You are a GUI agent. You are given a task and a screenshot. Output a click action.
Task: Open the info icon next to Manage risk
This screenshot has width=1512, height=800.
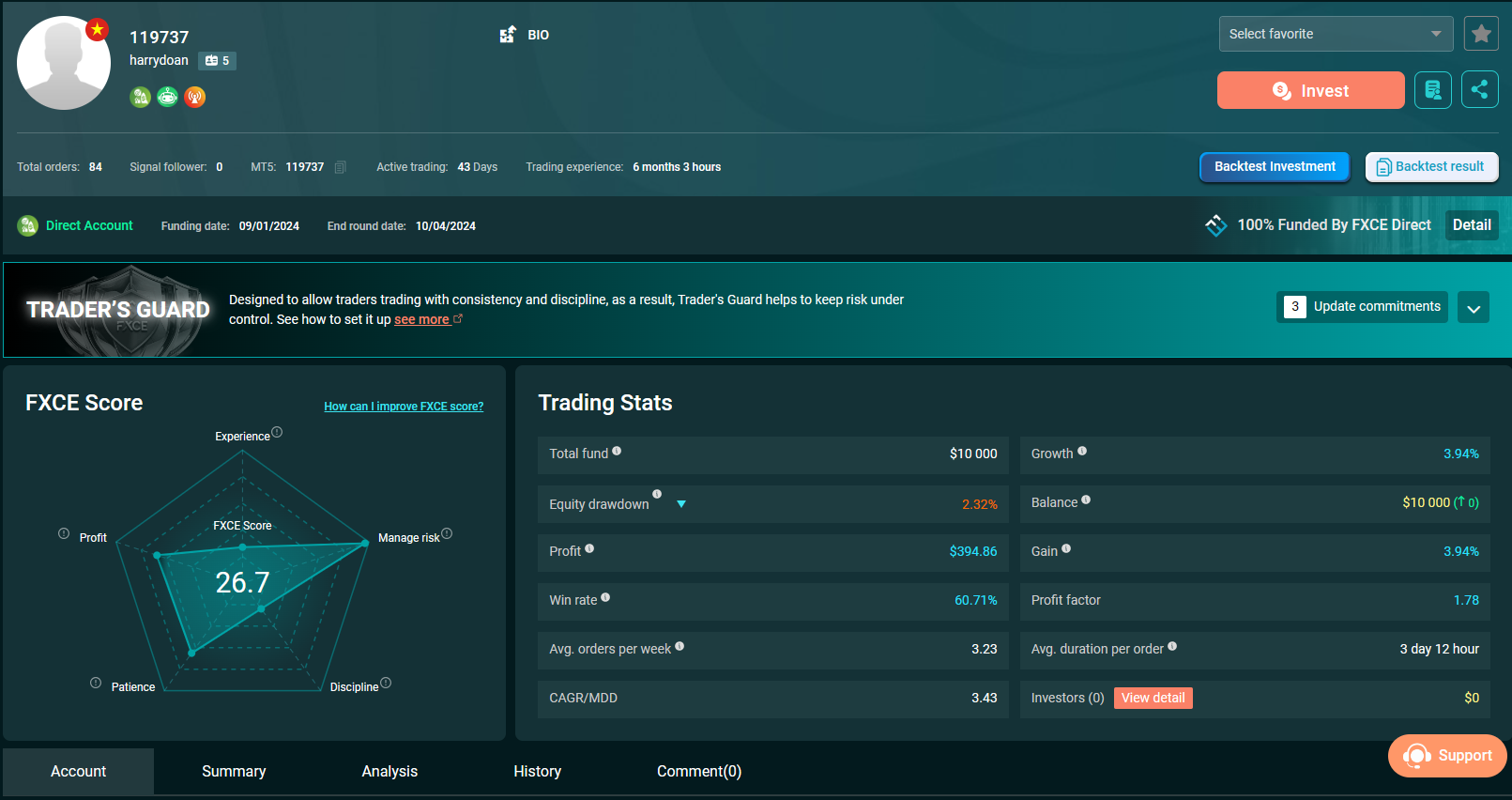click(x=447, y=534)
